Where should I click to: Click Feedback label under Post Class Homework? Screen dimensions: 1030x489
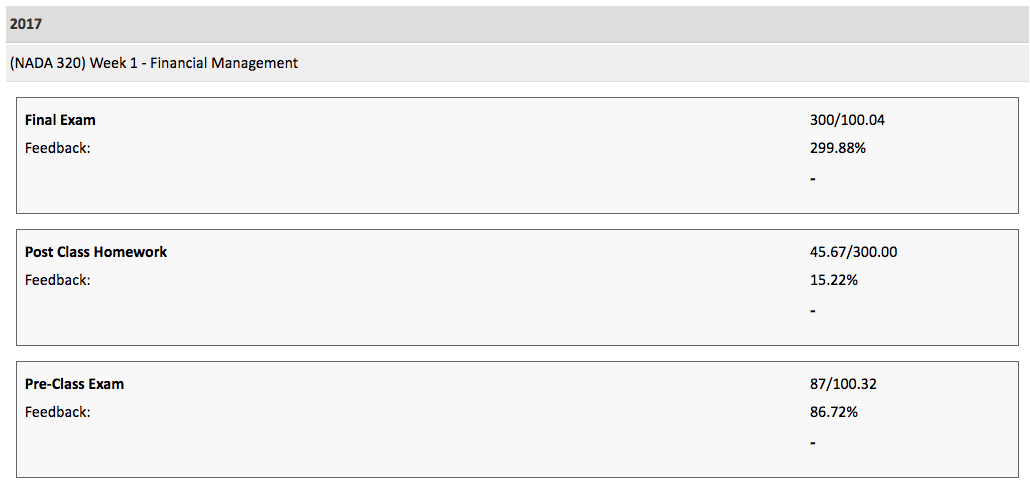(57, 280)
